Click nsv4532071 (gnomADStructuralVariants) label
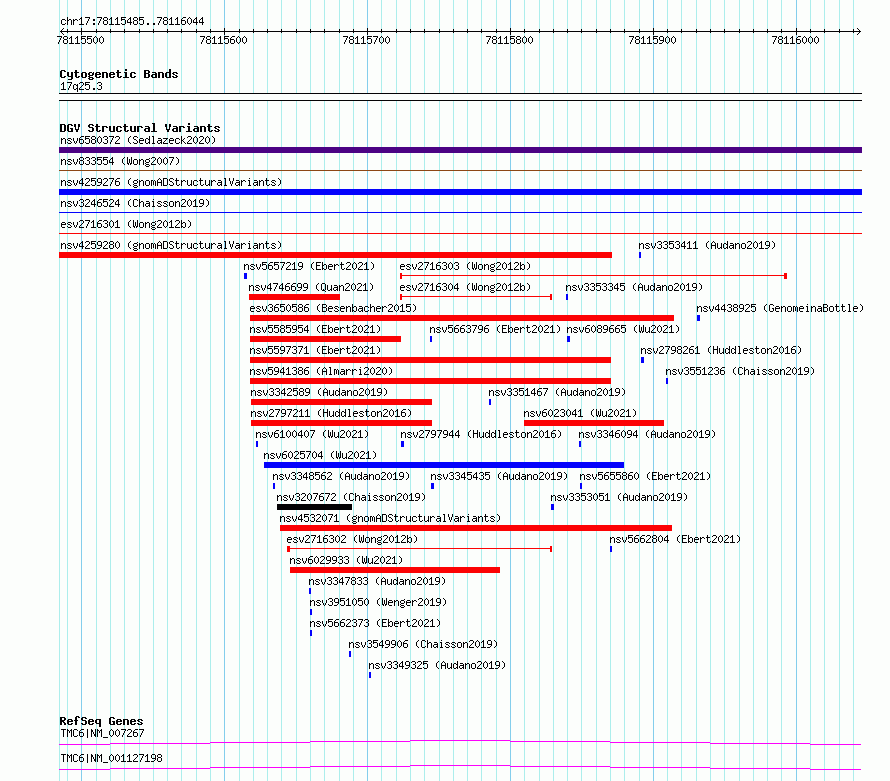Screen dimensions: 890x781 [390, 518]
